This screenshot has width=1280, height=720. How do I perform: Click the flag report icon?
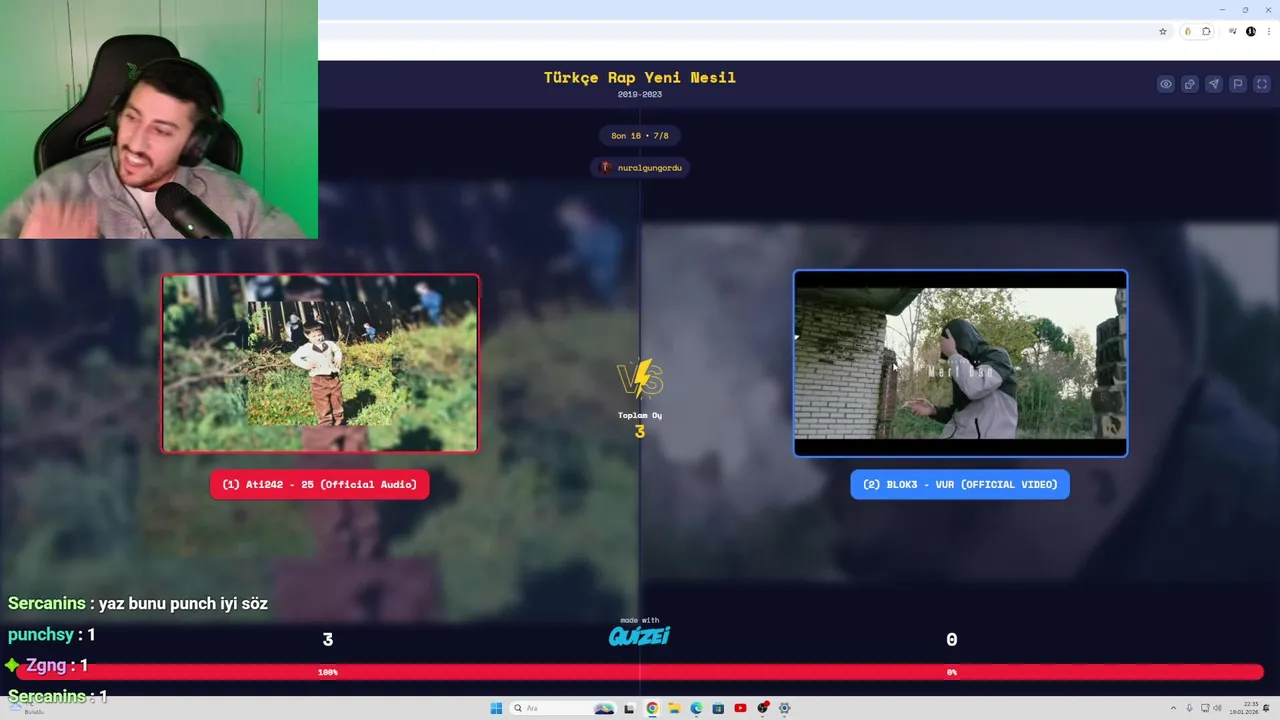(1238, 84)
